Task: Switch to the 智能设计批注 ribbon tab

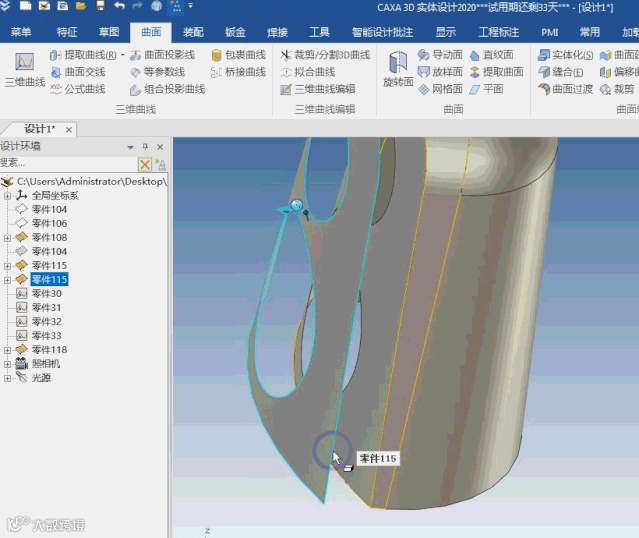Action: pyautogui.click(x=382, y=32)
